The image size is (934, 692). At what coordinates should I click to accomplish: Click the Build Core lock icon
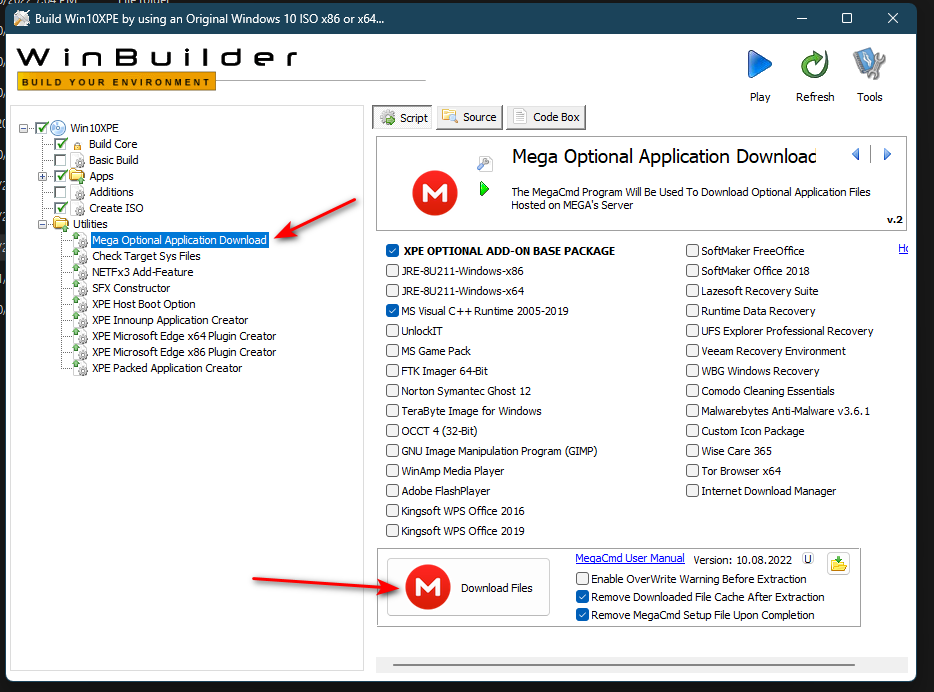pos(77,145)
